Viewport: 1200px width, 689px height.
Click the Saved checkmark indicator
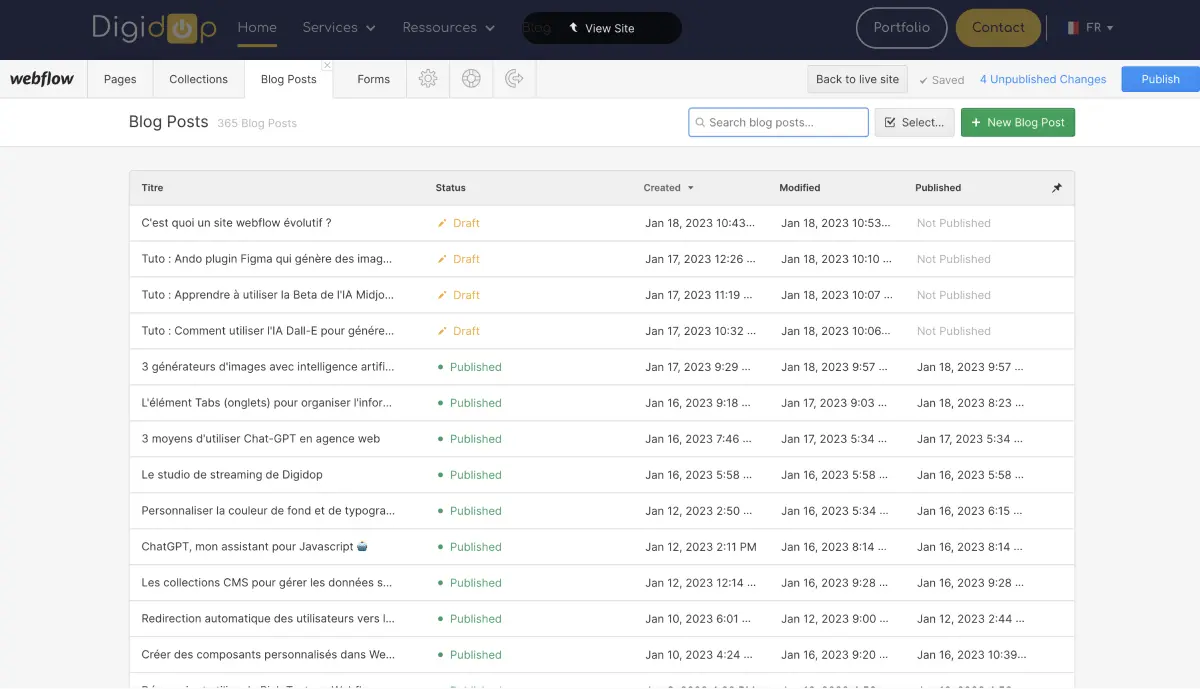(942, 80)
